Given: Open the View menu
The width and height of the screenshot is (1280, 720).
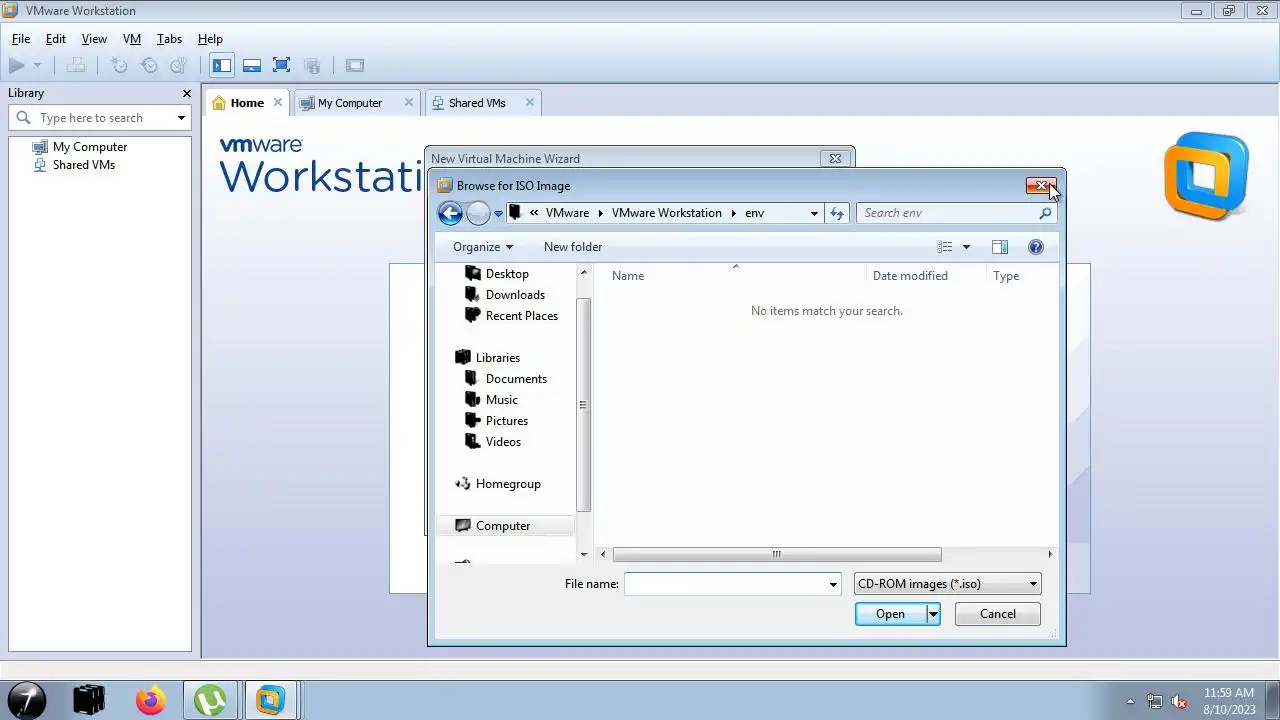Looking at the screenshot, I should pos(94,39).
